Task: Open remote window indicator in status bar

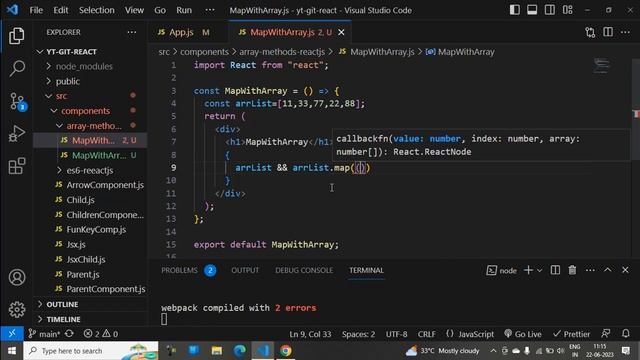Action: [x=12, y=333]
